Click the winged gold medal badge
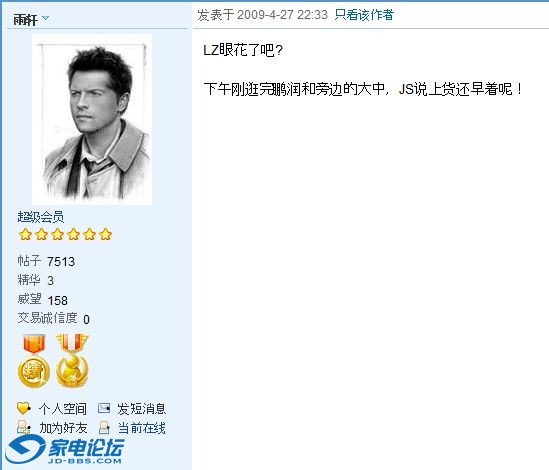This screenshot has height=470, width=549. point(72,361)
